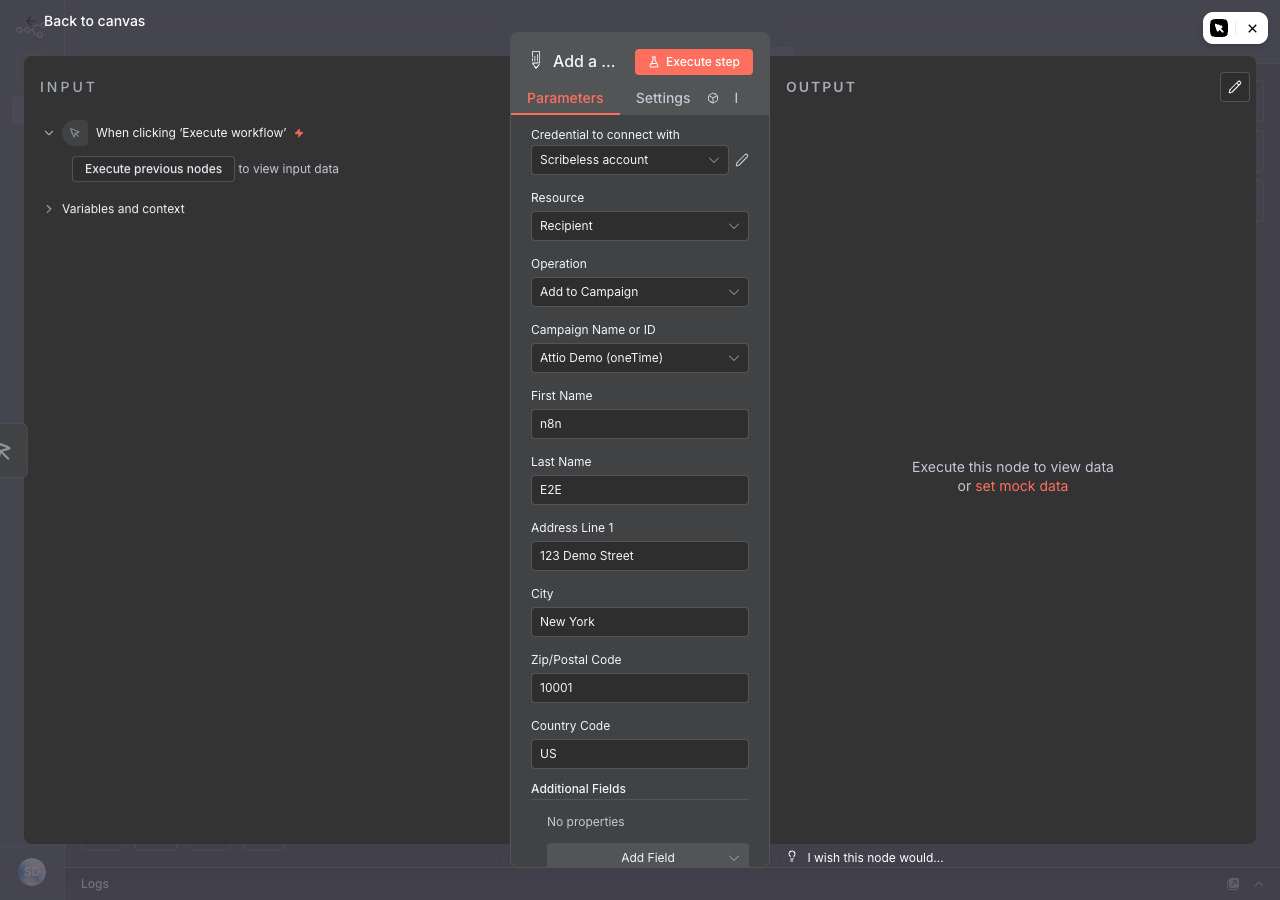1280x900 pixels.
Task: Click the Back to canvas arrow link
Action: click(86, 21)
